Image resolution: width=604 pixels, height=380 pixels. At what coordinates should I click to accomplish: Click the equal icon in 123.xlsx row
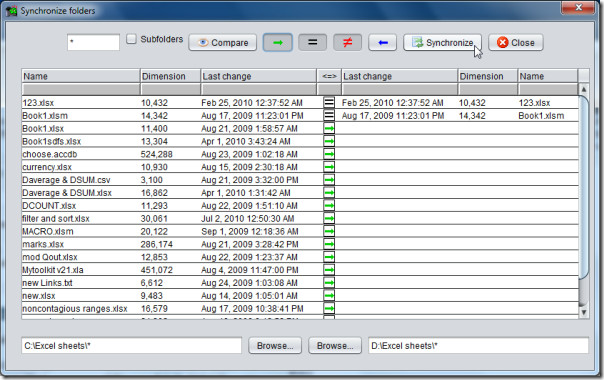coord(329,103)
